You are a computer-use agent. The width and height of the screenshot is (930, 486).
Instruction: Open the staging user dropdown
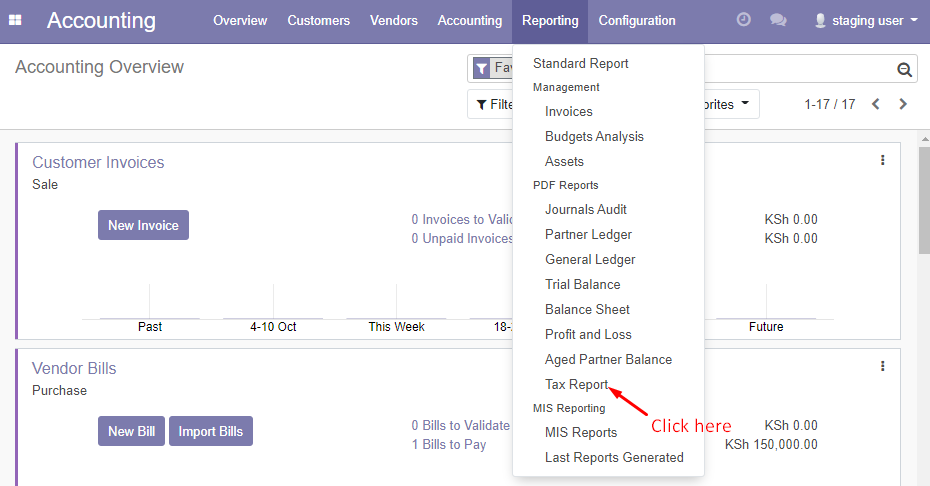[x=867, y=21]
